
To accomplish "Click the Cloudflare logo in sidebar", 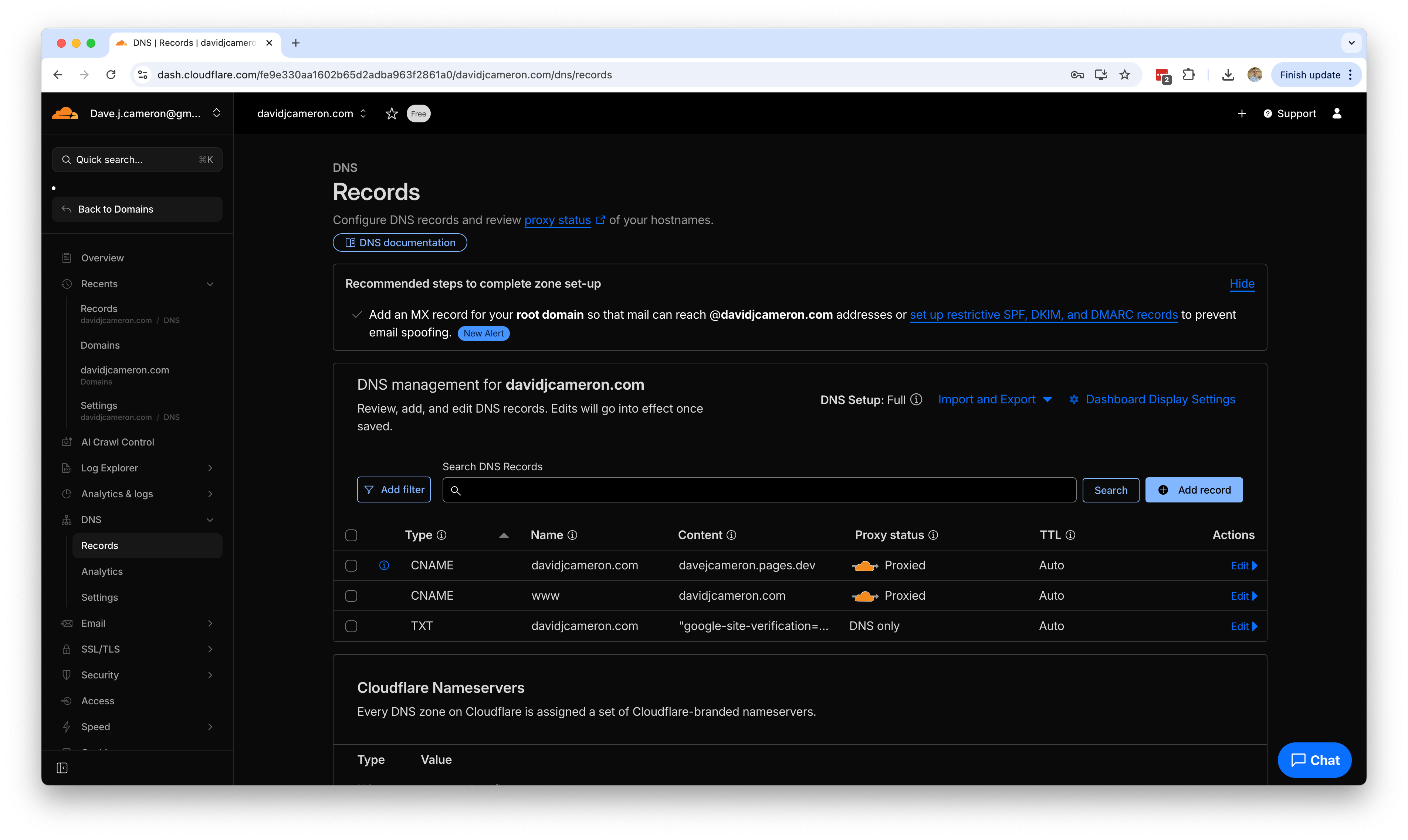I will (64, 113).
